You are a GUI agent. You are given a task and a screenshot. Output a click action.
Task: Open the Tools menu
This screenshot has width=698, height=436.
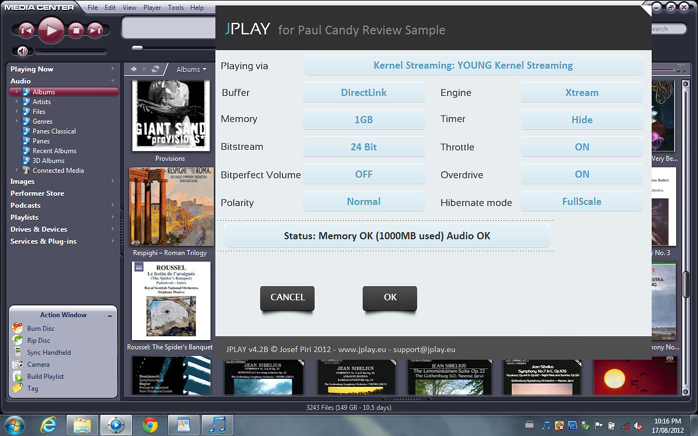[x=175, y=8]
